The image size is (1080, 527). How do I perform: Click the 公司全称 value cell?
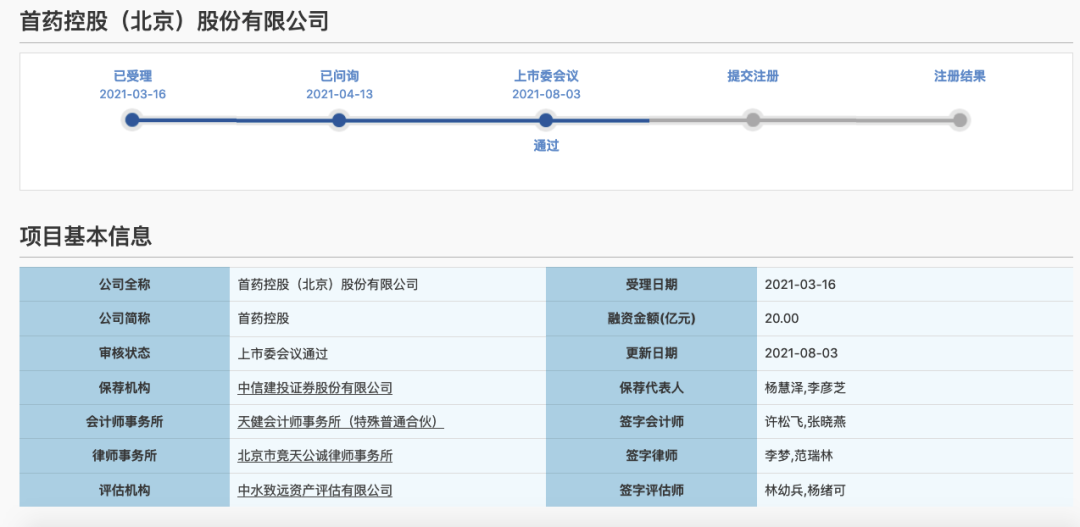(388, 285)
